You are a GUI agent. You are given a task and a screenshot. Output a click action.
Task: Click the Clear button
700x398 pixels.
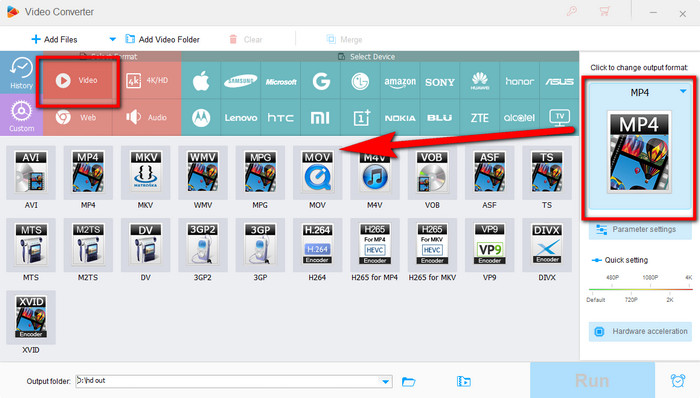(246, 40)
